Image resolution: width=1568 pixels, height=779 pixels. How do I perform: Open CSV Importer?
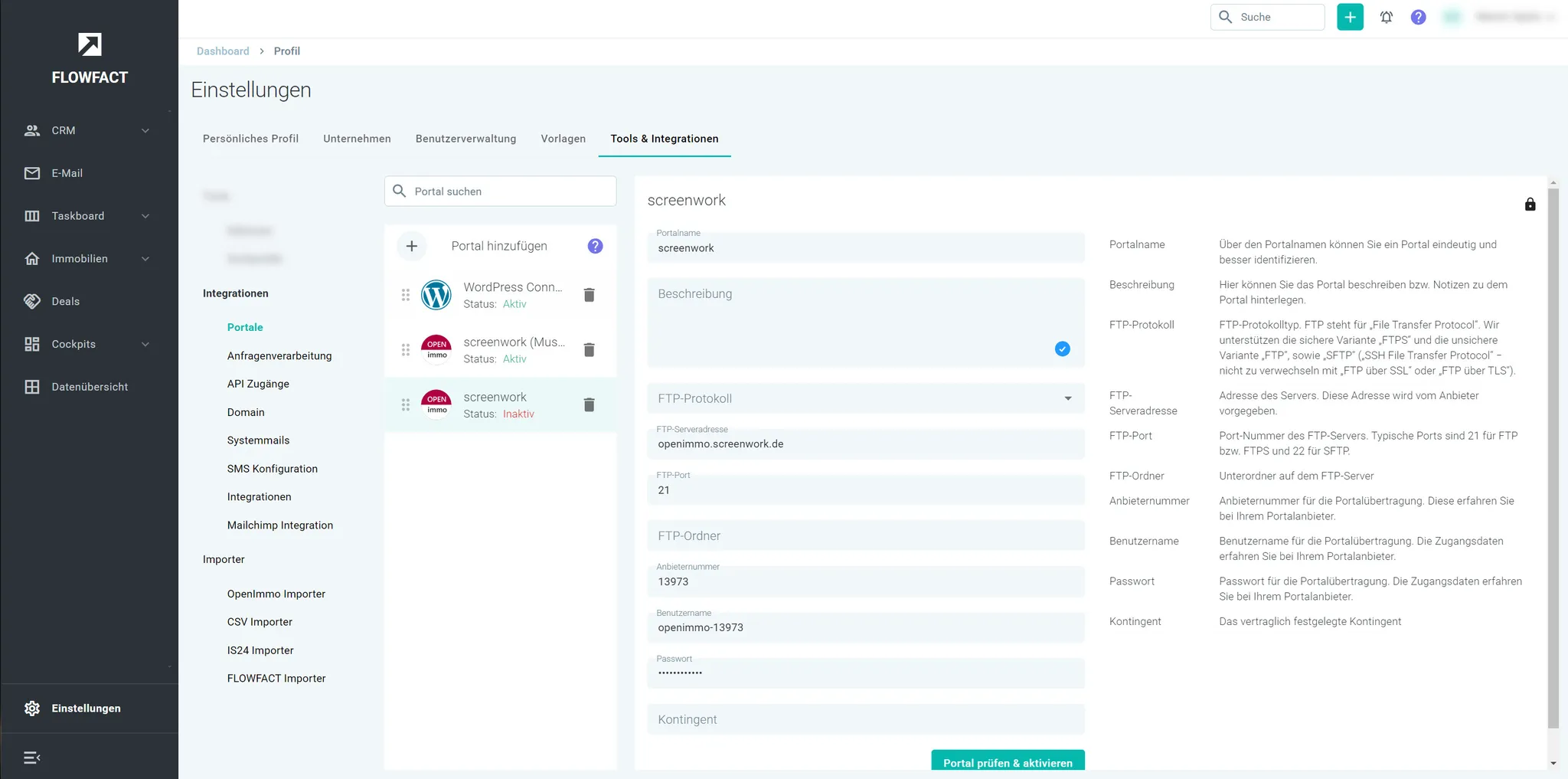(x=260, y=622)
